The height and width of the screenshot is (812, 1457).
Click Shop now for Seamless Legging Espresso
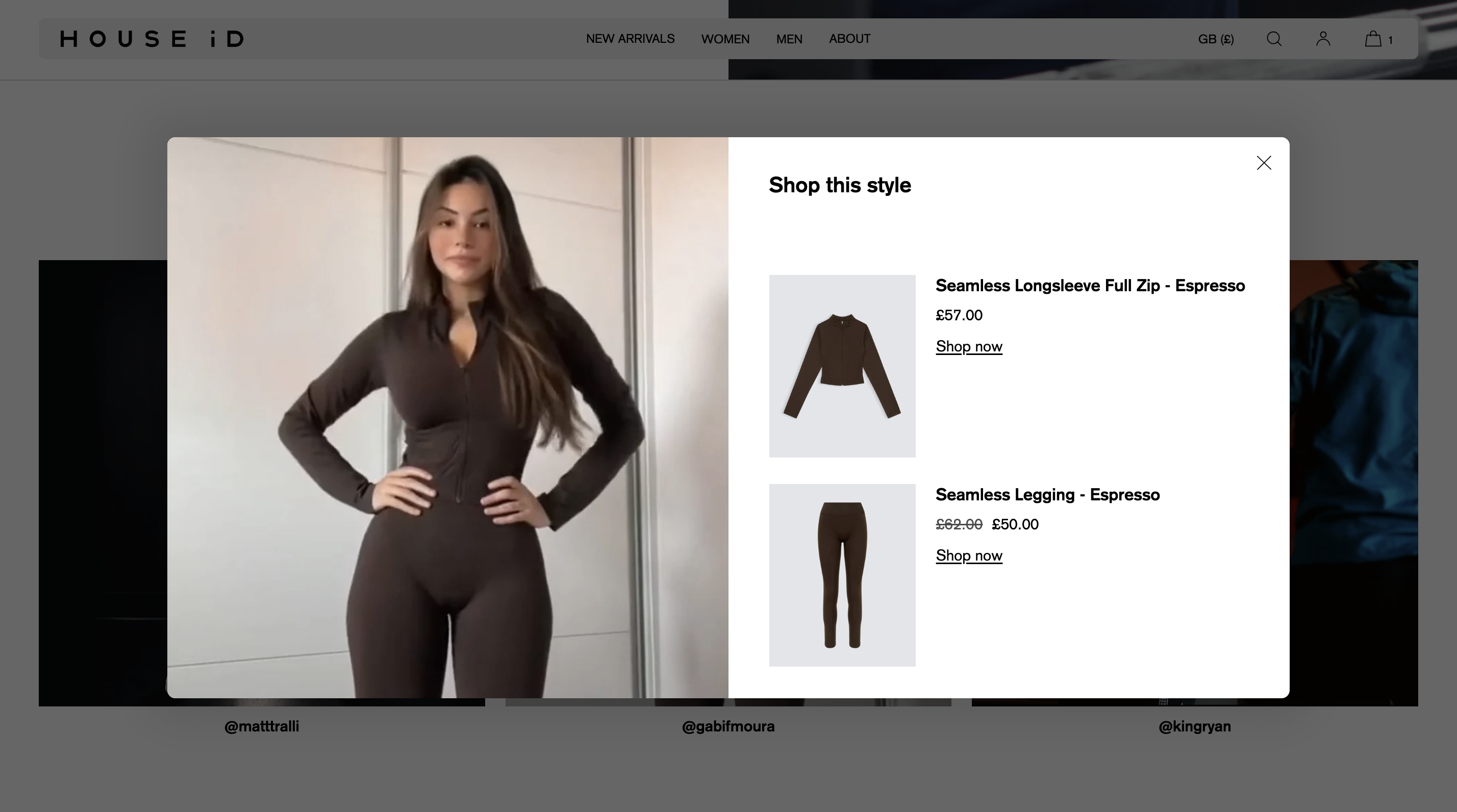[968, 555]
